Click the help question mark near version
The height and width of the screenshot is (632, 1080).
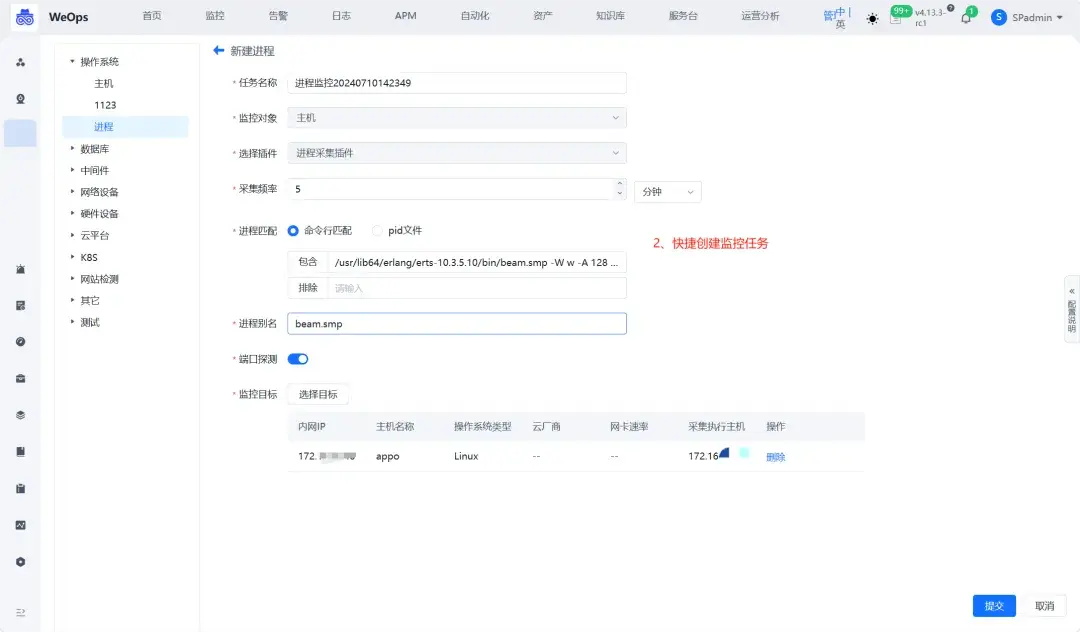951,8
